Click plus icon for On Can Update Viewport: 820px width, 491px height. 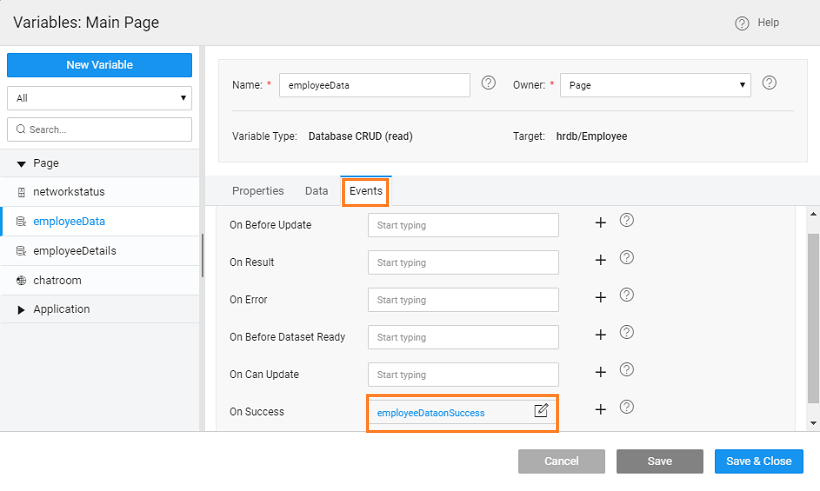pos(600,372)
